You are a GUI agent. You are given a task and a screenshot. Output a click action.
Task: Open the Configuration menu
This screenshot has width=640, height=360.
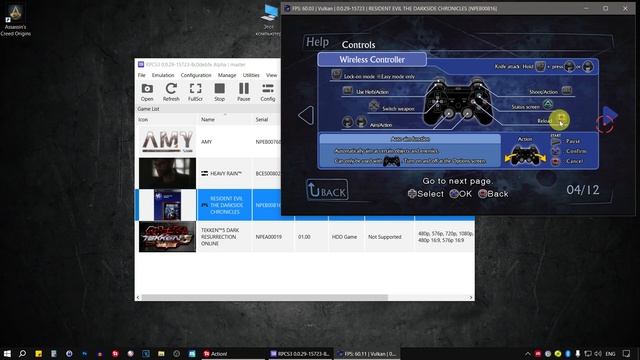196,75
